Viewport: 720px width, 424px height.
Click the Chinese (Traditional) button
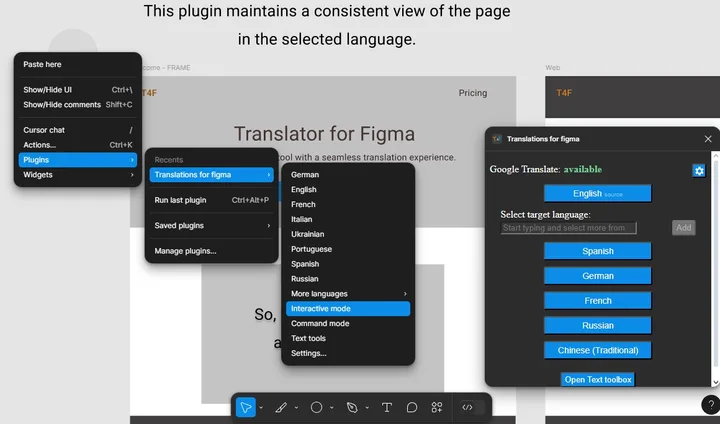(597, 351)
